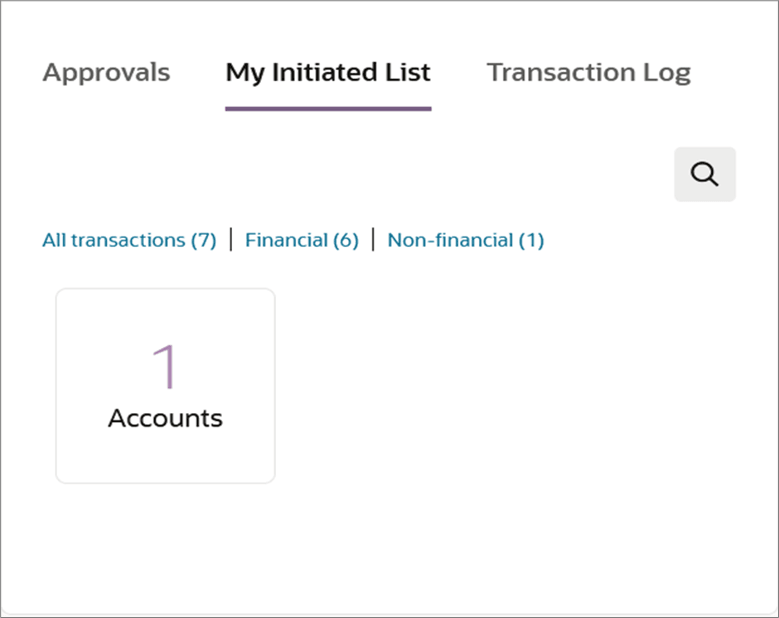Open search for initiated transactions

[x=705, y=174]
